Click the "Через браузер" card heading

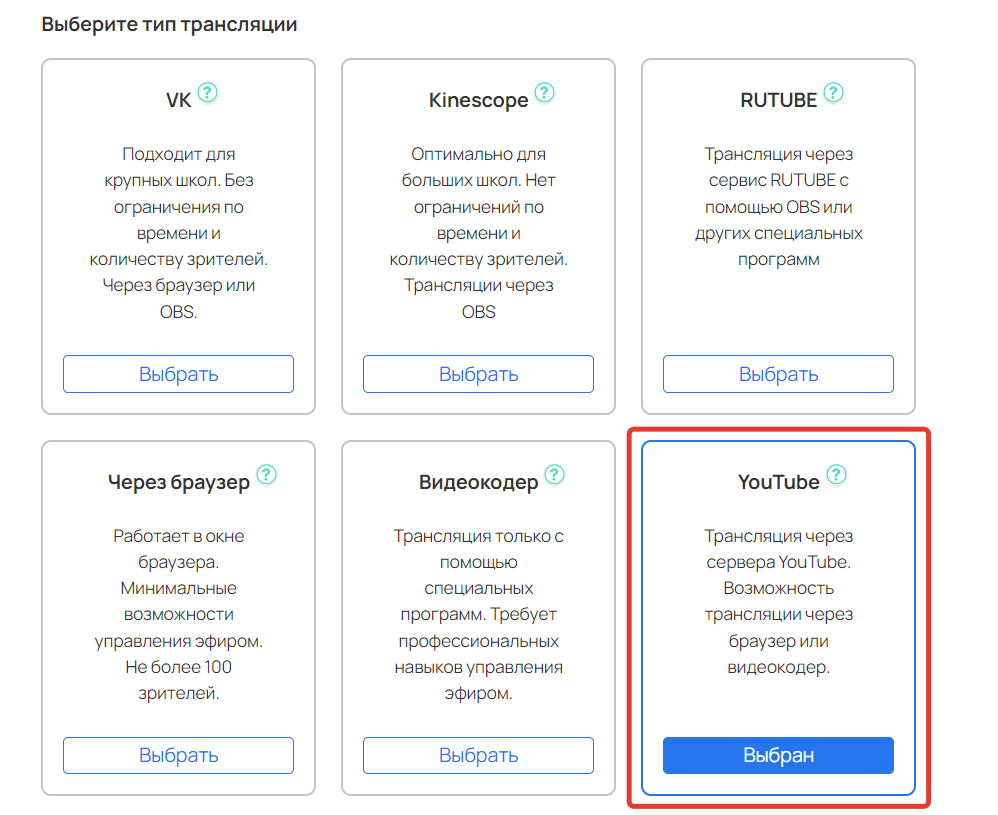pos(178,483)
